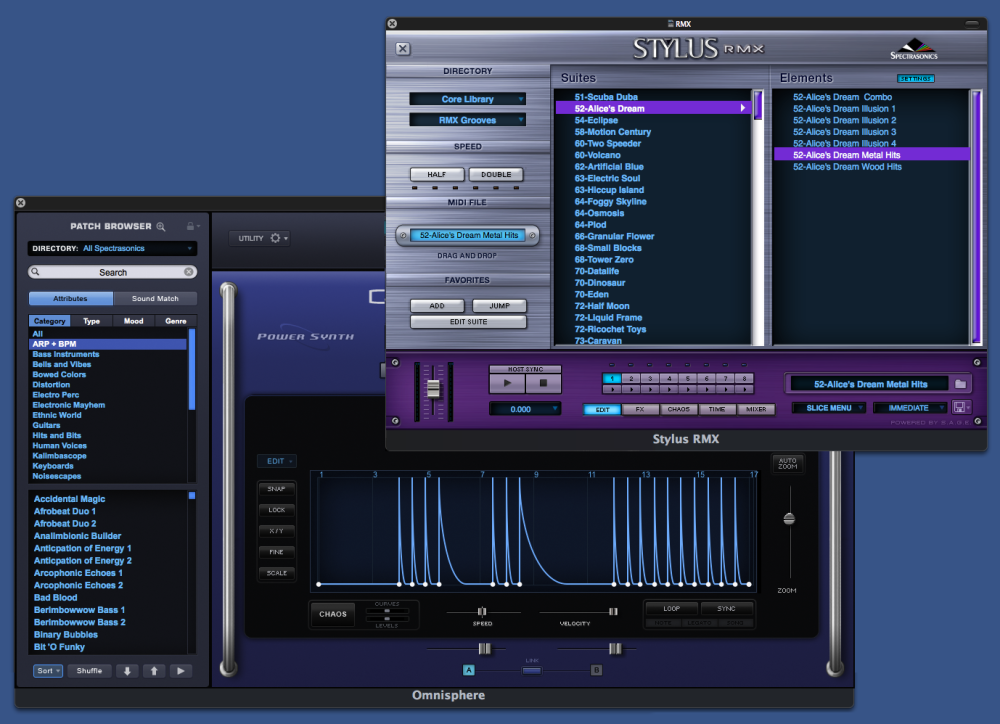Close the Stylus RMX browser with X

click(403, 48)
